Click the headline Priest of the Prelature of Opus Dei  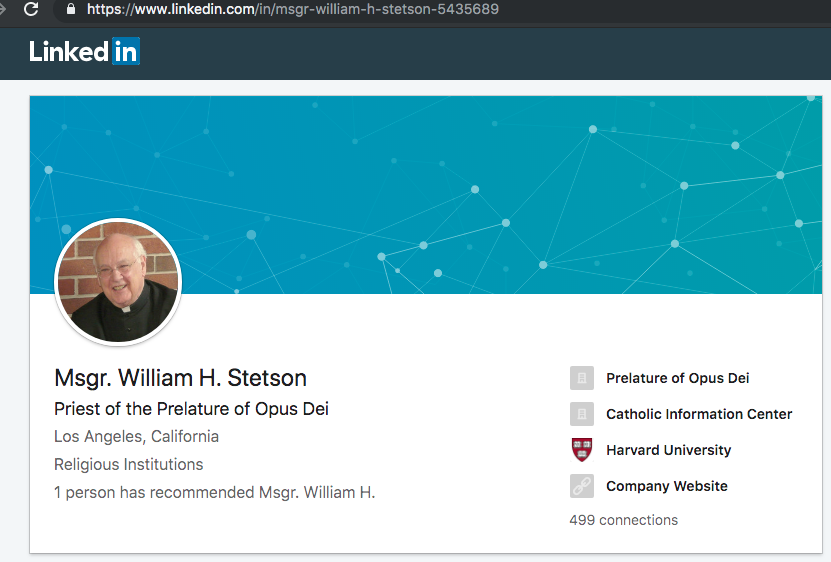tap(191, 409)
